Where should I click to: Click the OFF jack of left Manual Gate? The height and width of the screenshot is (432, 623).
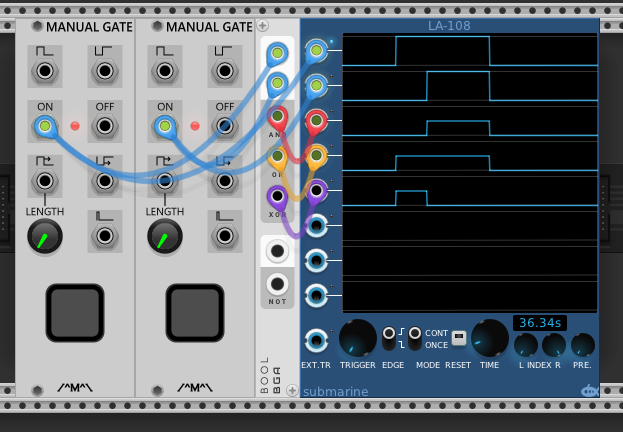coord(105,126)
